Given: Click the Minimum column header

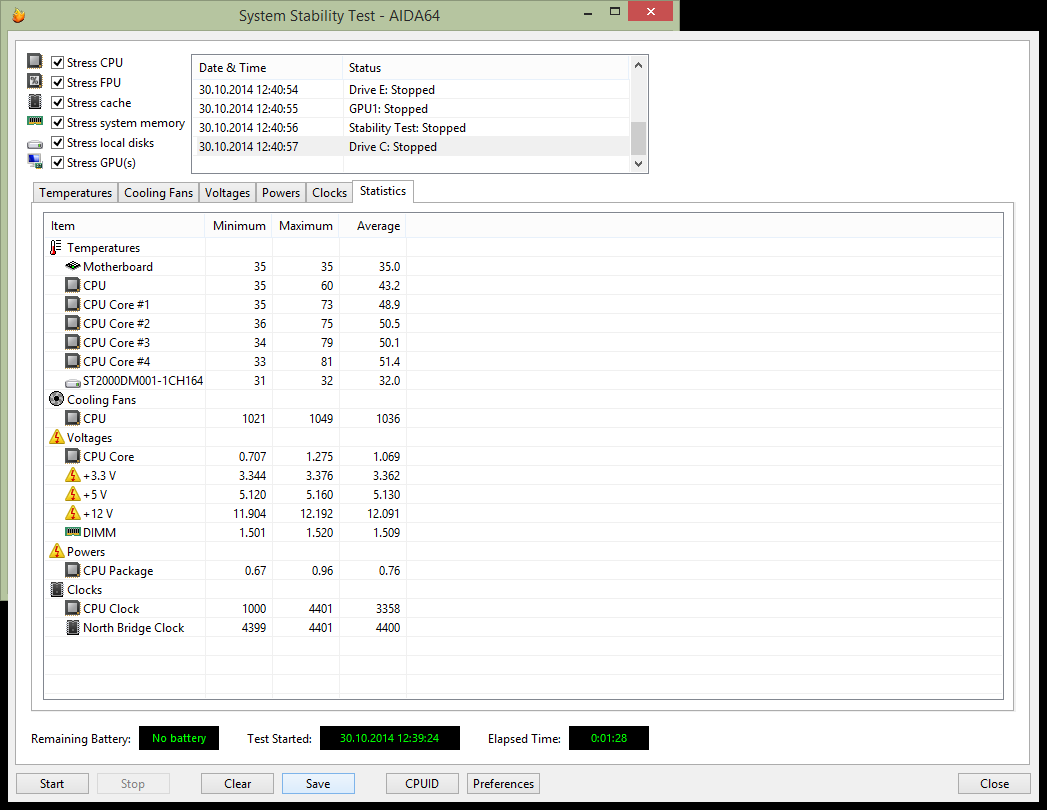Looking at the screenshot, I should tap(238, 226).
